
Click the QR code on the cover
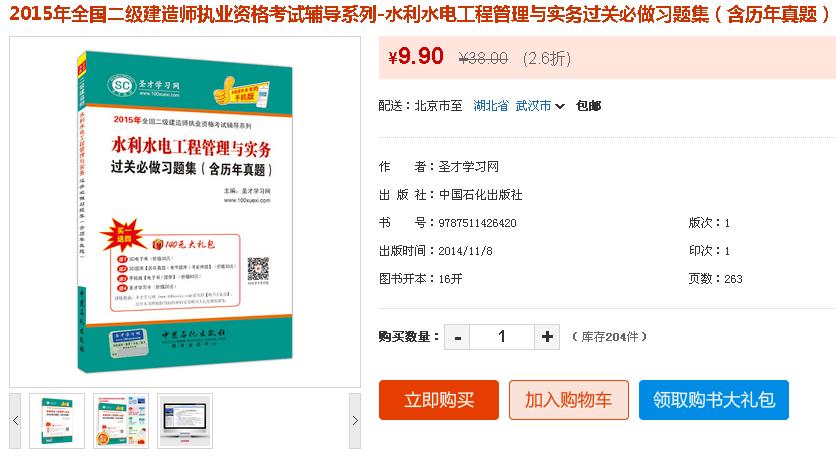pyautogui.click(x=258, y=269)
